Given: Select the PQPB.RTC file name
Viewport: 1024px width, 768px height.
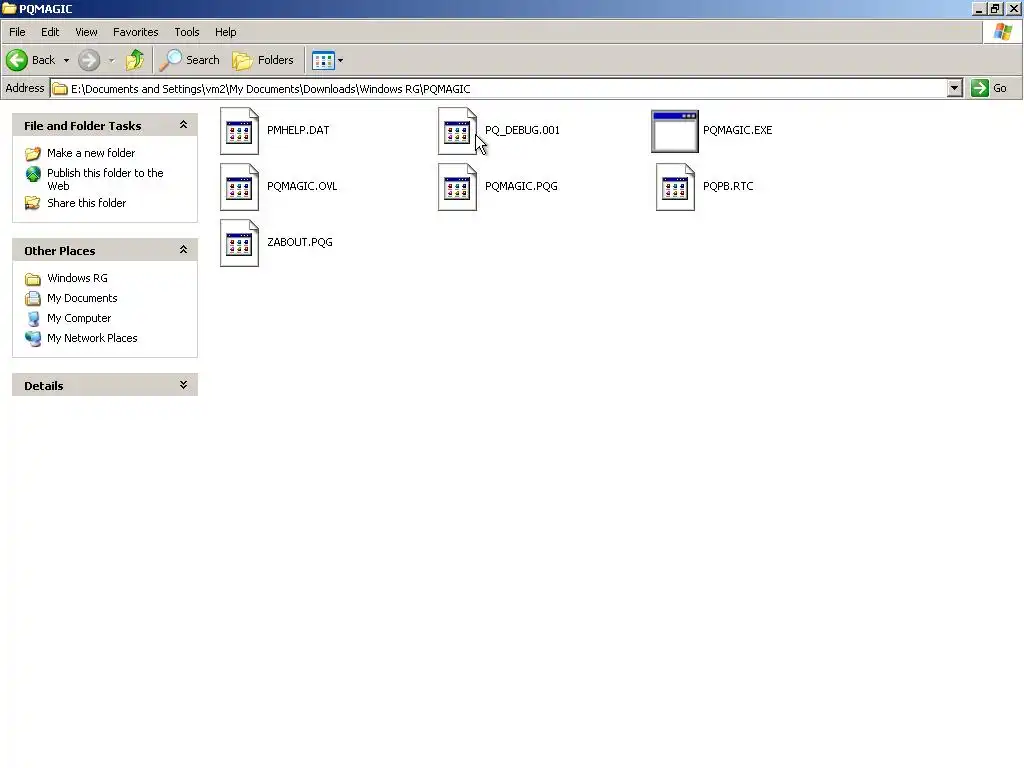Looking at the screenshot, I should [x=728, y=186].
